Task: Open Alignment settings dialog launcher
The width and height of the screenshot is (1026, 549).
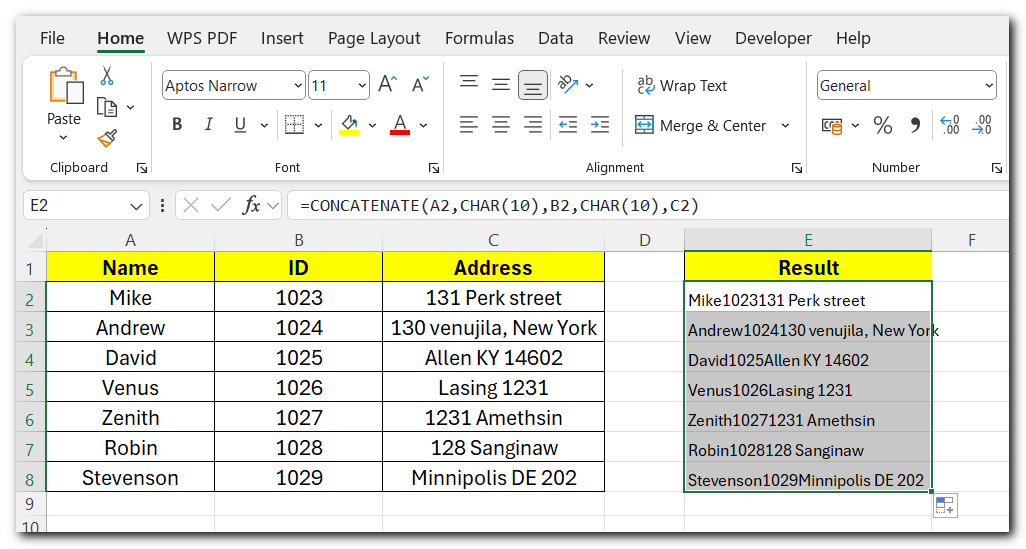Action: (x=797, y=168)
